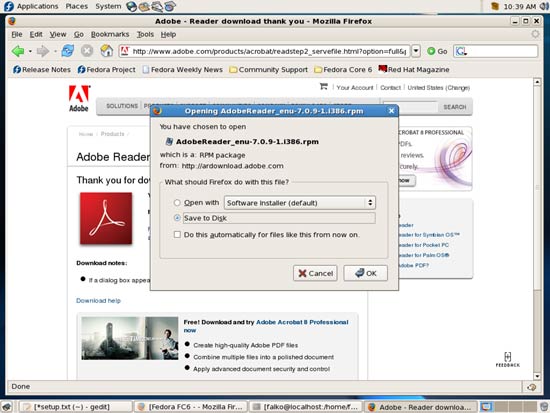Click the Fedora logo in Applications menu
Image resolution: width=550 pixels, height=413 pixels.
pyautogui.click(x=9, y=6)
